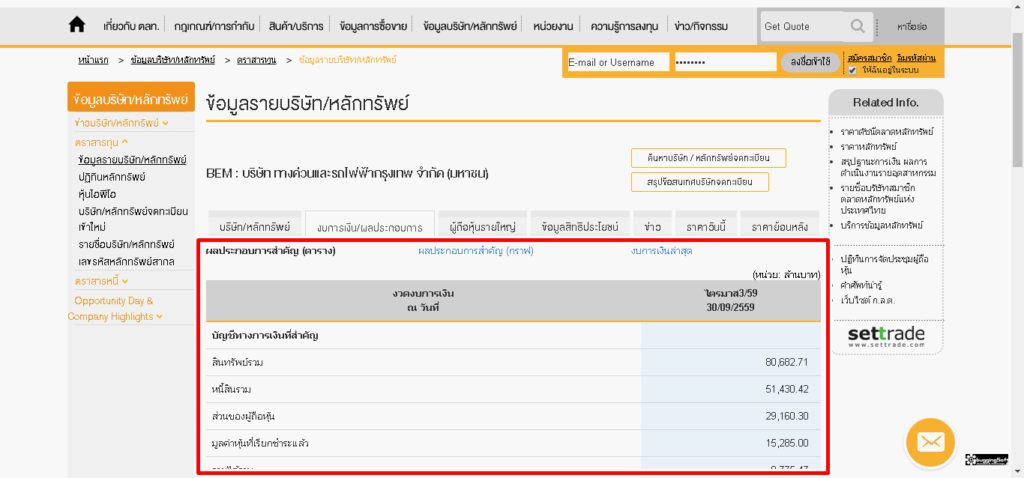Screen dimensions: 1024x478
Task: Click ตราสารทุน breadcrumb link
Action: (257, 60)
